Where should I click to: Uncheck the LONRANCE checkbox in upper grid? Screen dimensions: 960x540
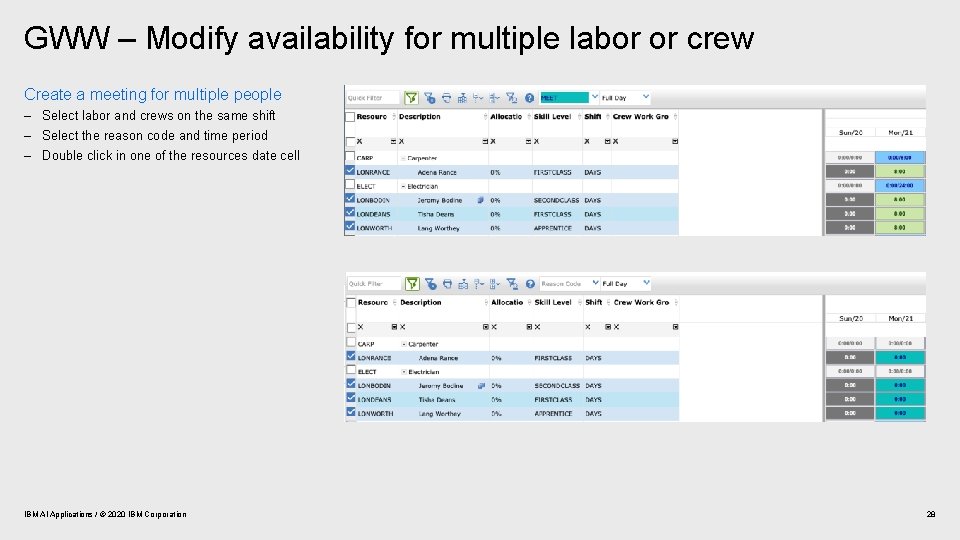pos(350,171)
